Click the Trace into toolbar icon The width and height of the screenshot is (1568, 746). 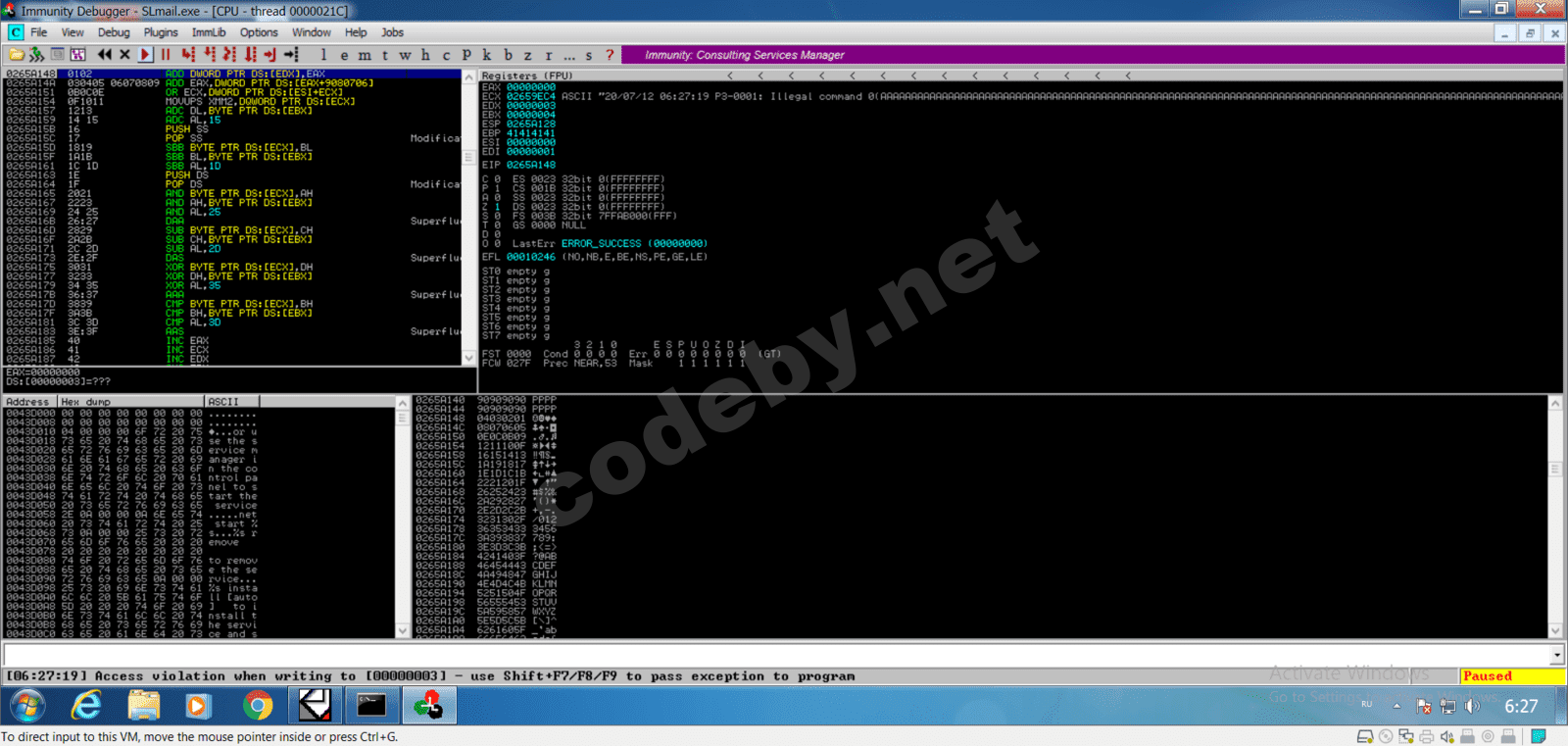pyautogui.click(x=229, y=55)
